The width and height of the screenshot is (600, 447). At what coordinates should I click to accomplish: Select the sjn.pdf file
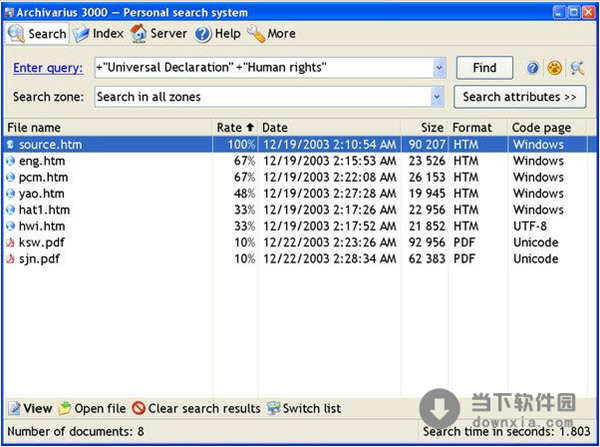[x=39, y=259]
